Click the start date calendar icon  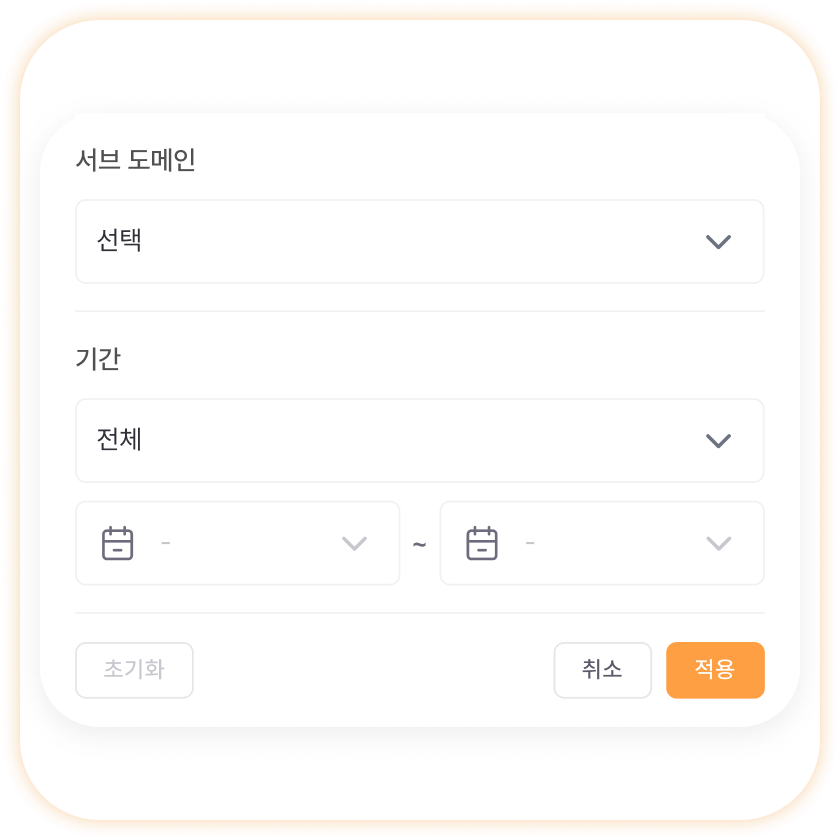[117, 543]
